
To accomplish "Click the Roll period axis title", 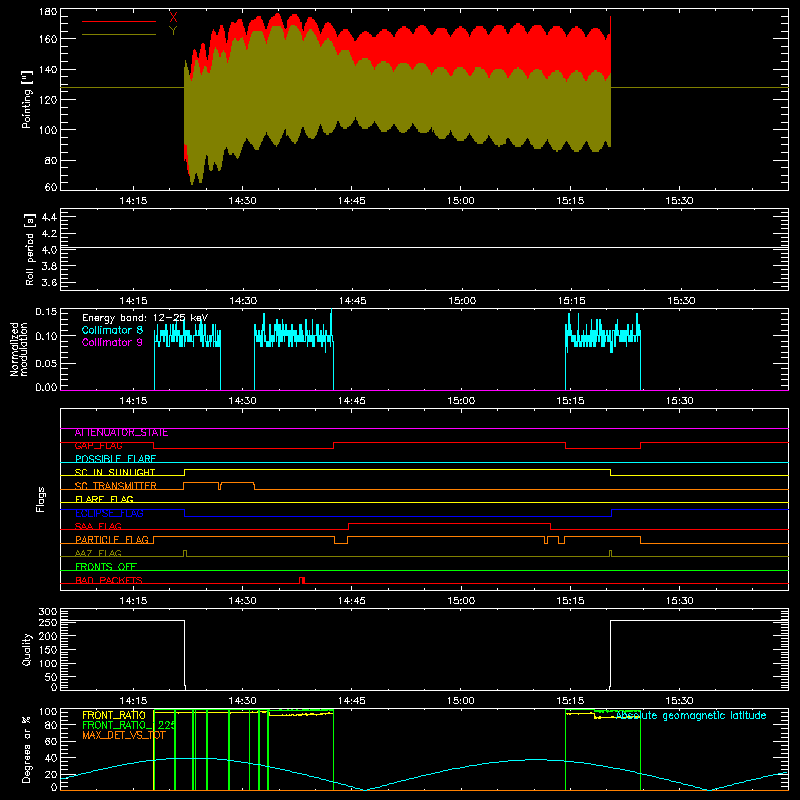I will 29,249.
